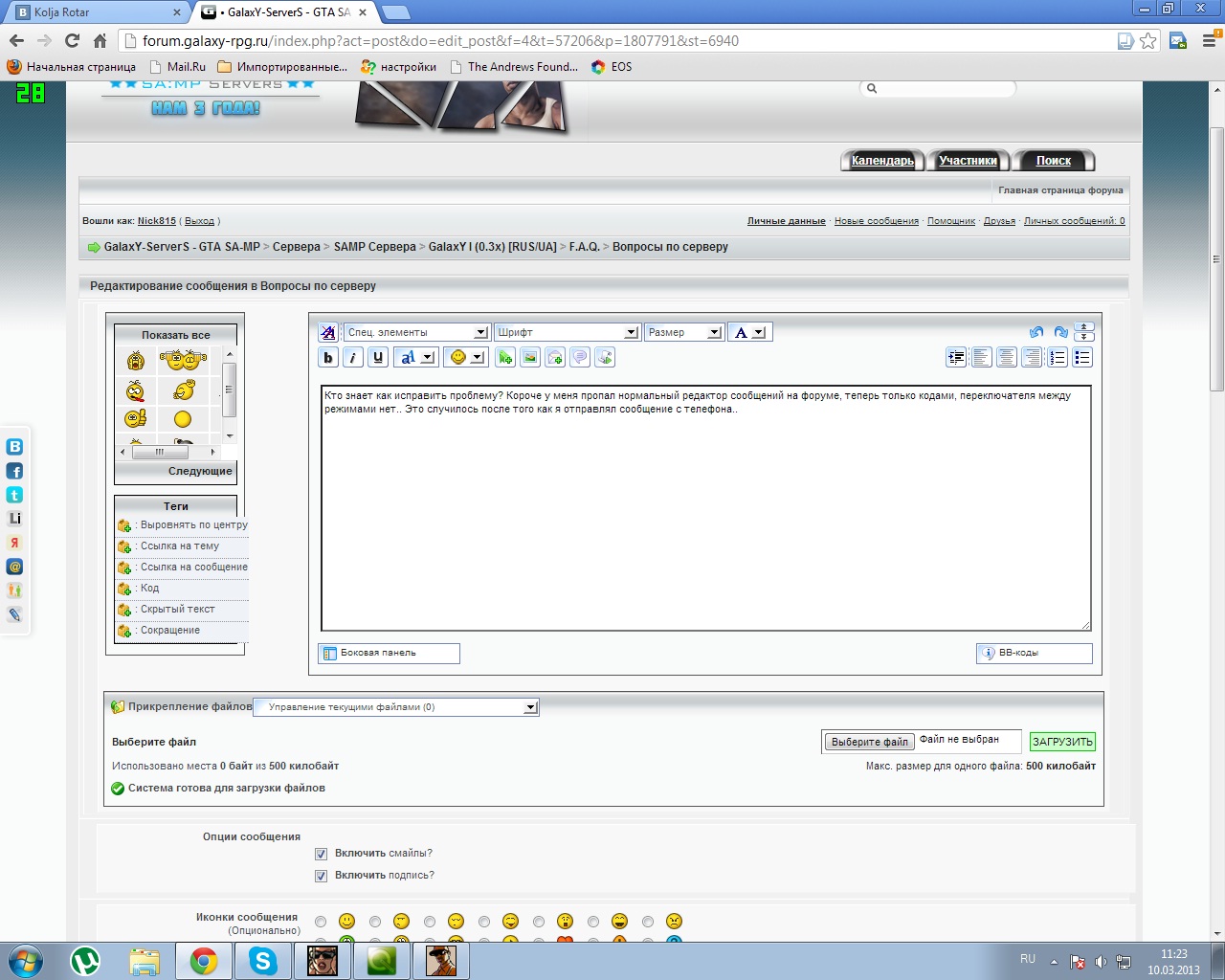Open the 'Календарь' forum tab
The width and height of the screenshot is (1225, 980).
point(882,161)
